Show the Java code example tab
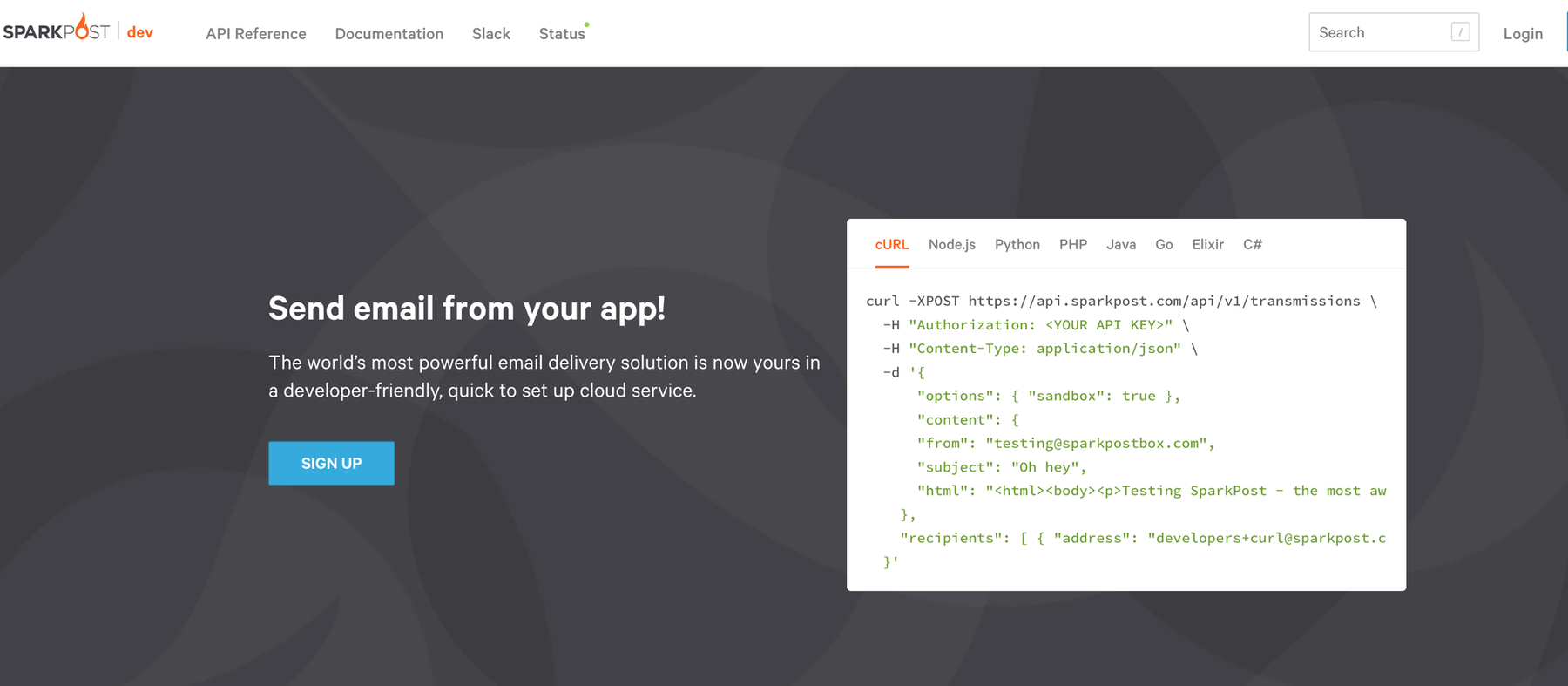Screen dimensions: 1568x686 pyautogui.click(x=1121, y=245)
